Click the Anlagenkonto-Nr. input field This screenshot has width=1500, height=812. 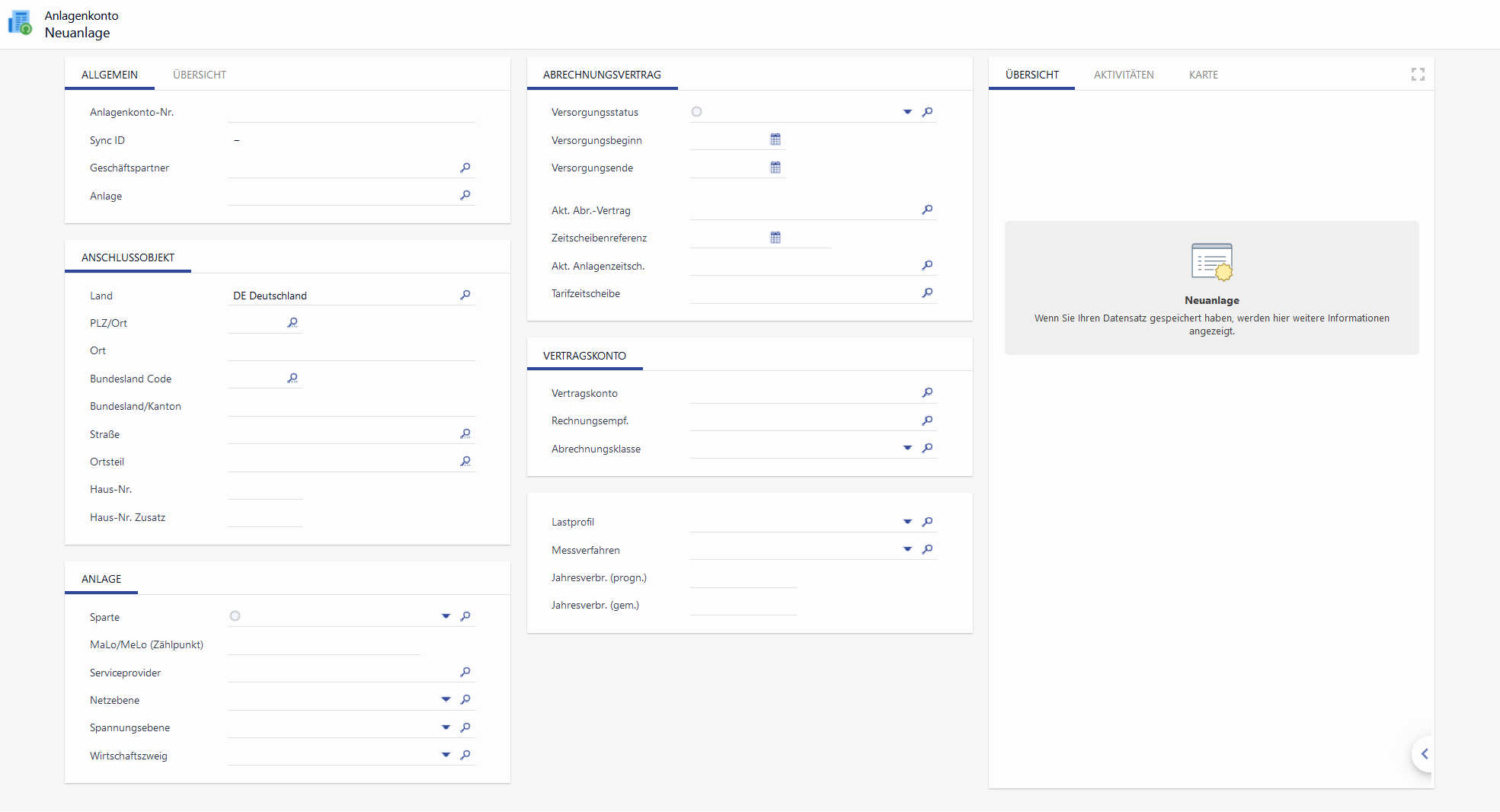click(x=350, y=113)
